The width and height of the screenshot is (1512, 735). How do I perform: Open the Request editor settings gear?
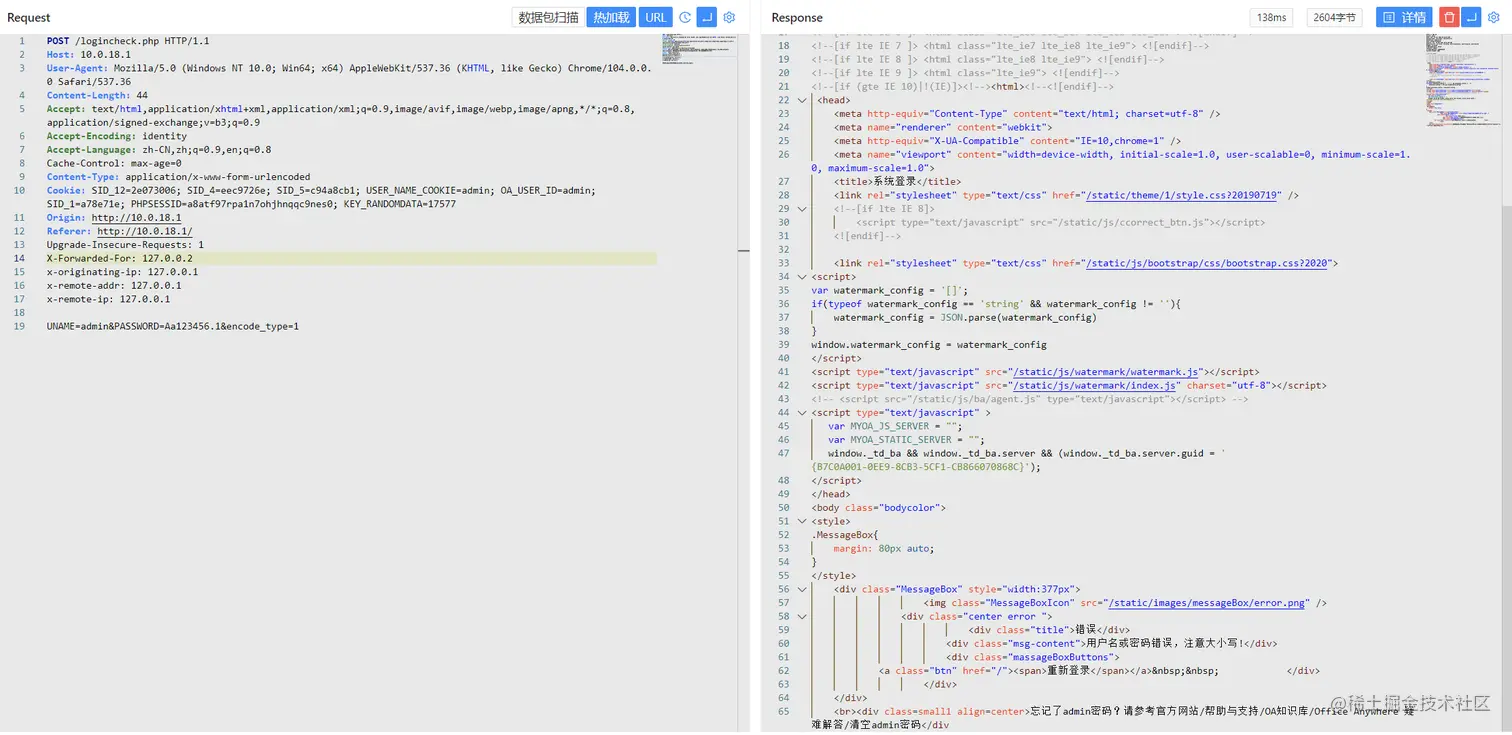(729, 17)
